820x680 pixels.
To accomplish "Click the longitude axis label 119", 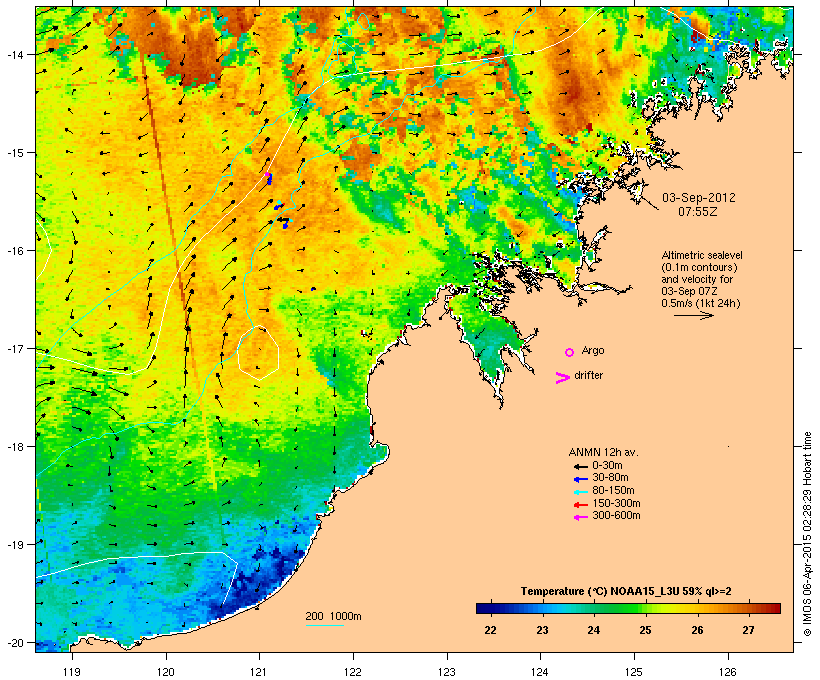I will click(x=72, y=672).
